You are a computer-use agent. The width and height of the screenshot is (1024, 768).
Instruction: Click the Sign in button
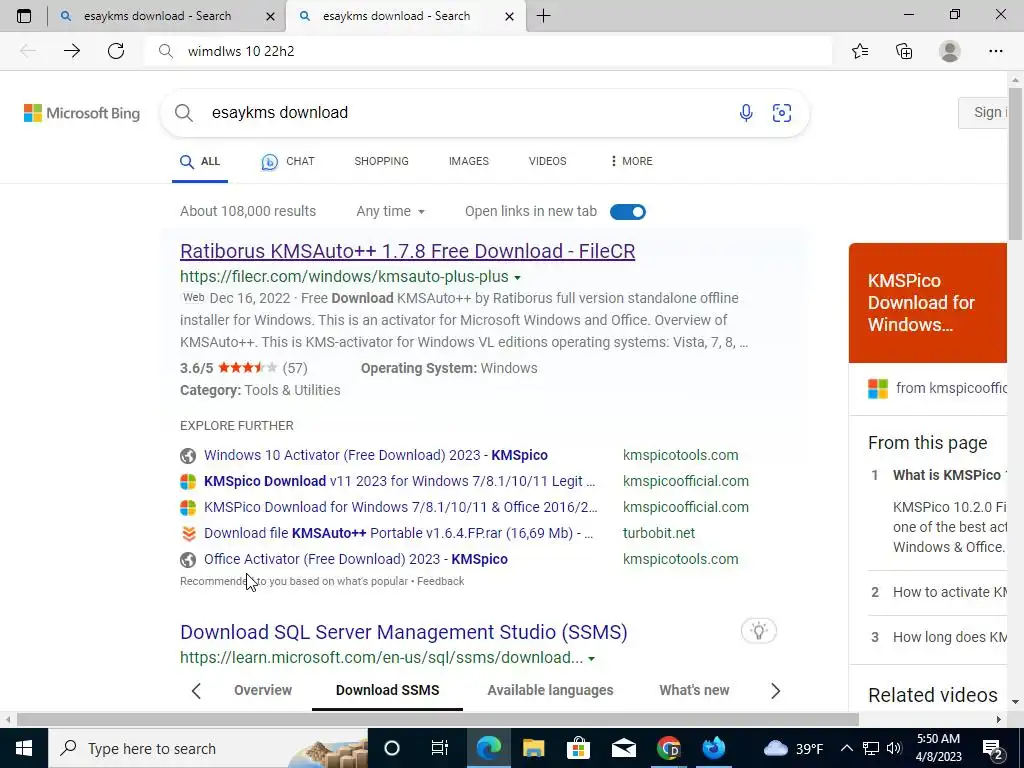coord(982,113)
